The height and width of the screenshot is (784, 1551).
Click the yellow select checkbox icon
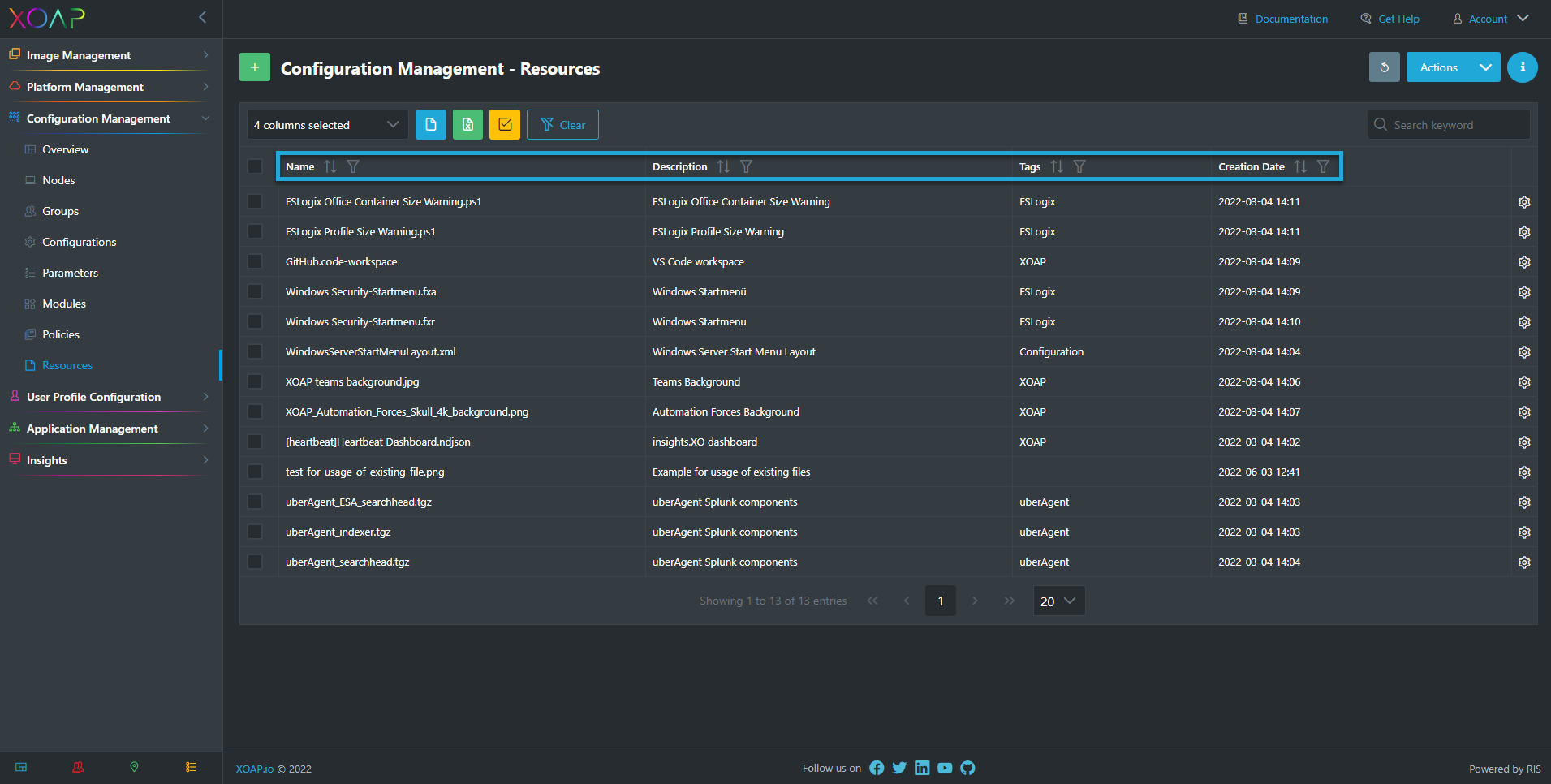pos(505,124)
